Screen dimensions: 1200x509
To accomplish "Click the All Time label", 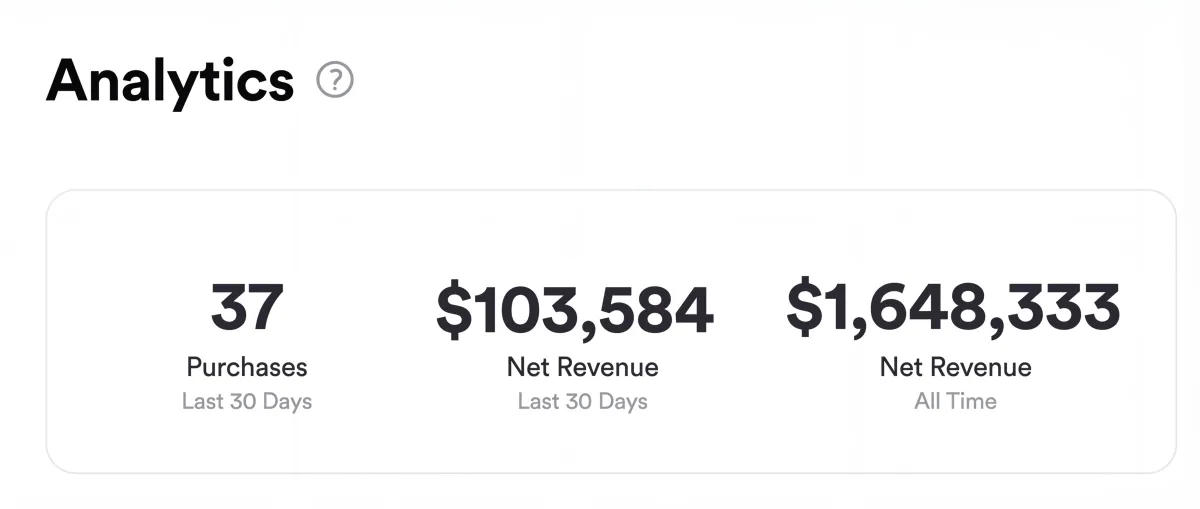I will (x=955, y=402).
